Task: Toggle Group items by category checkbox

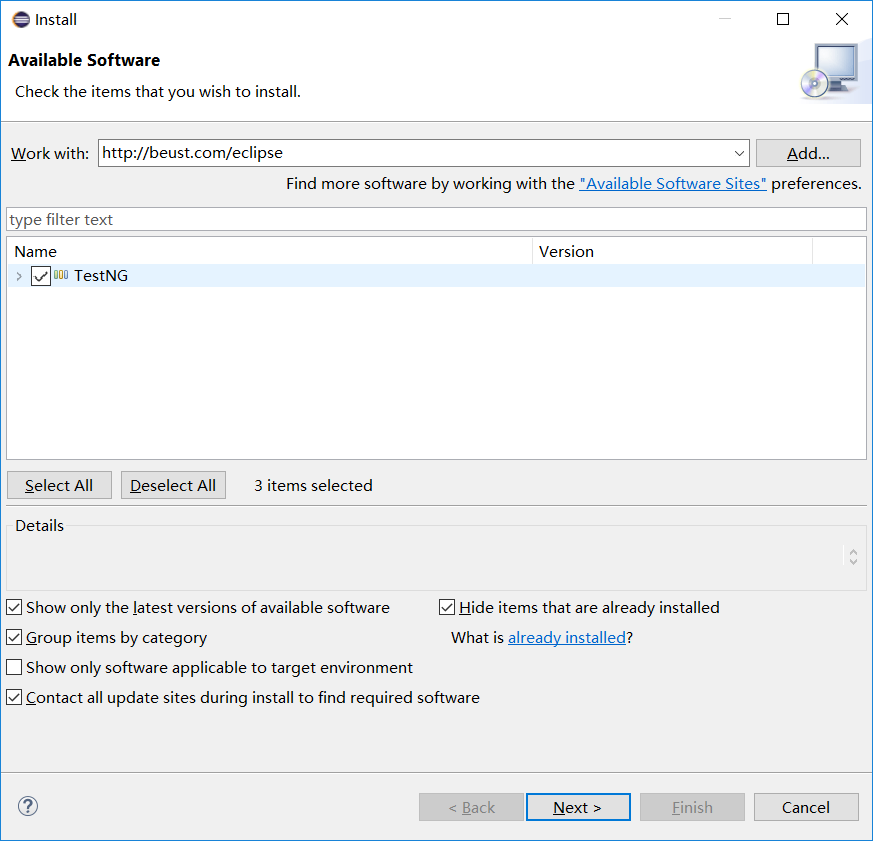Action: click(x=14, y=637)
